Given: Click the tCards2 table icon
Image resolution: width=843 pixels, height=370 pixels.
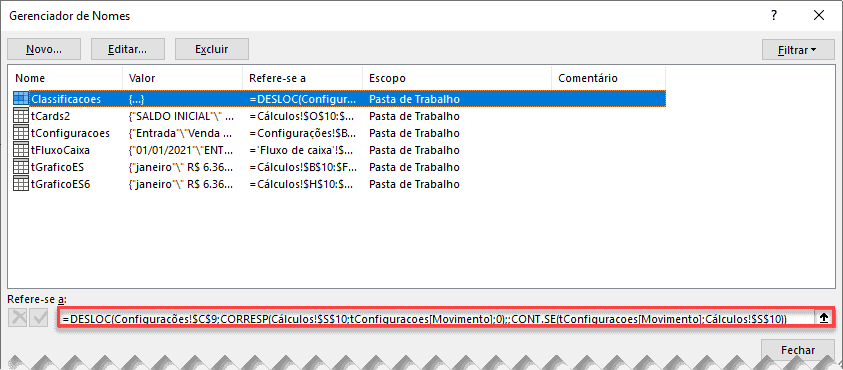Looking at the screenshot, I should 20,116.
